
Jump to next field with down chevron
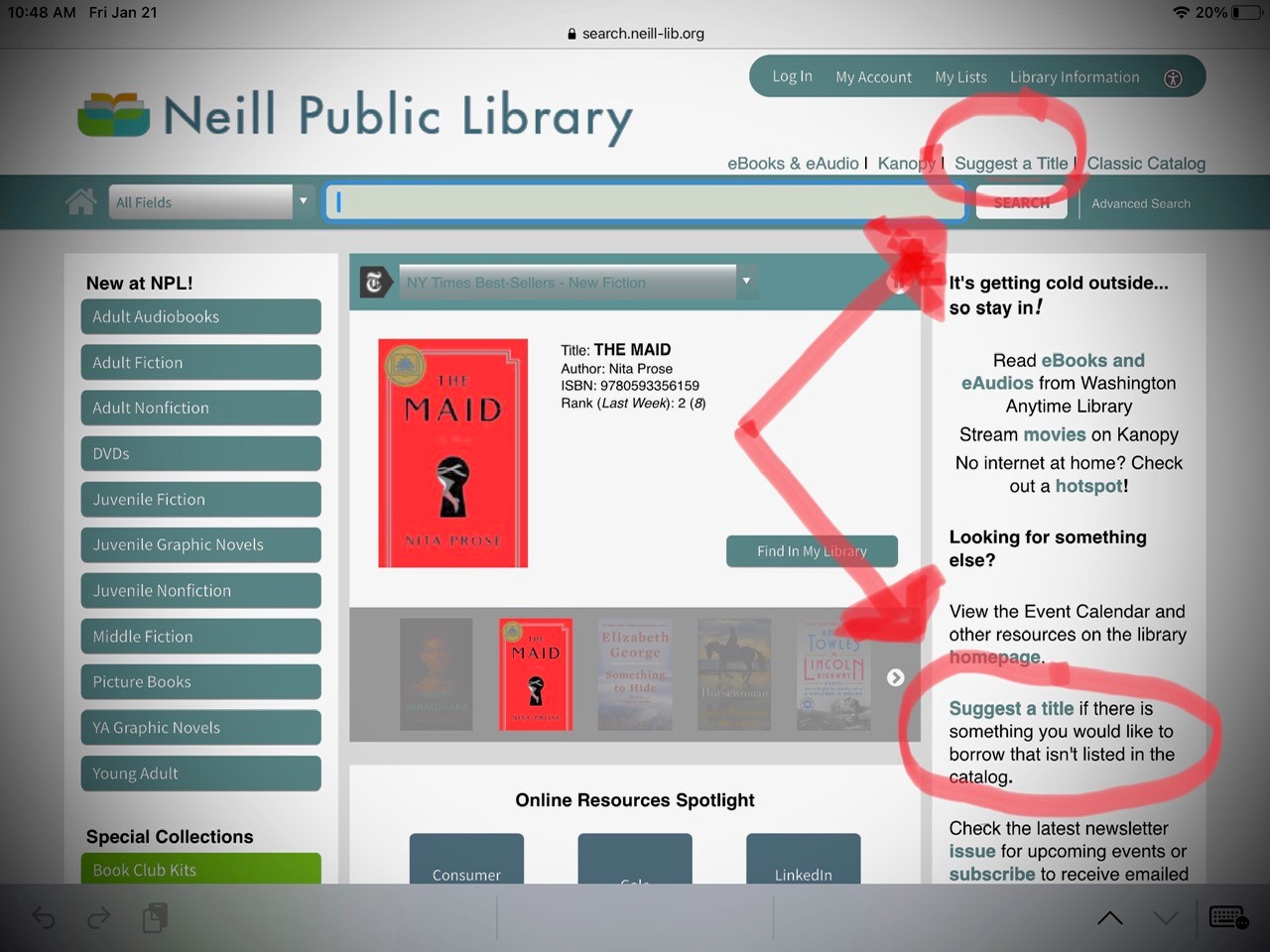click(1166, 918)
